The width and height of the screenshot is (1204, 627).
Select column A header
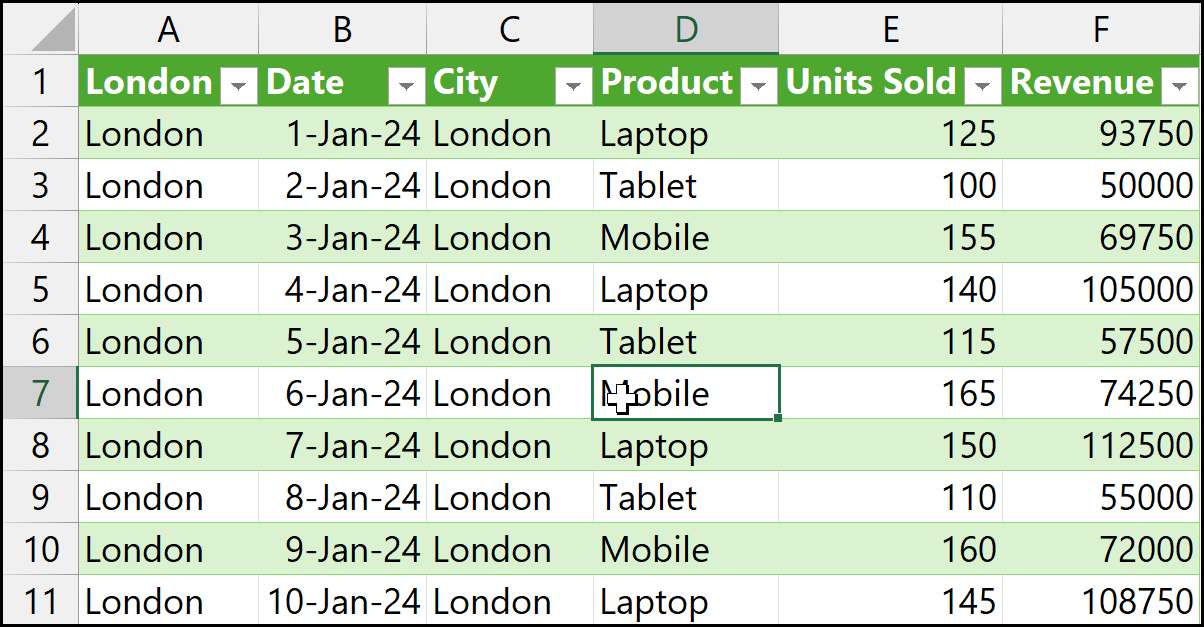click(168, 30)
